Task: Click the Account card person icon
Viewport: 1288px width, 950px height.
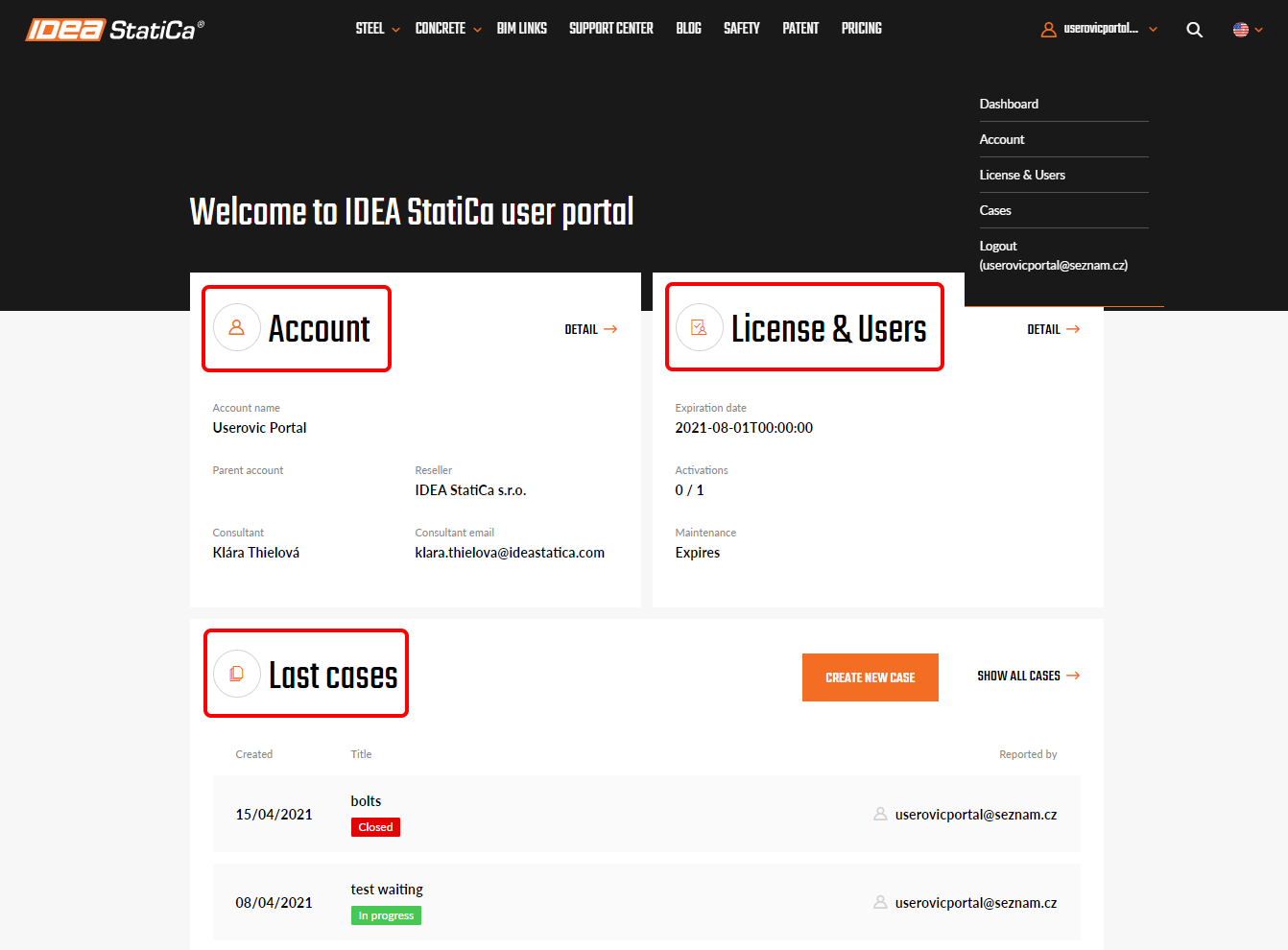Action: (237, 328)
